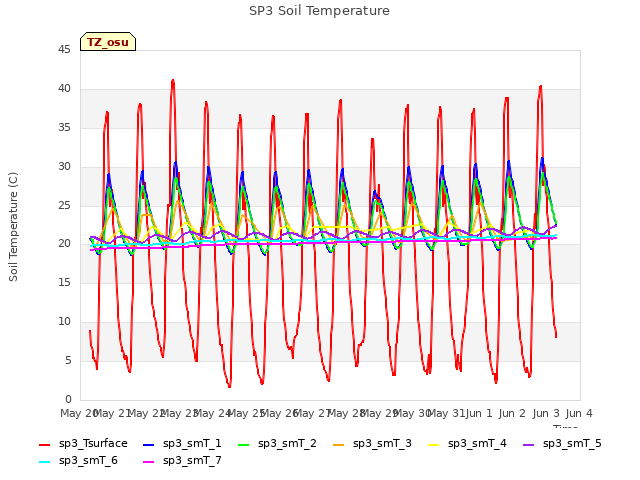Toggle the sp3_smT_4 legend entry
The width and height of the screenshot is (640, 480).
[467, 444]
